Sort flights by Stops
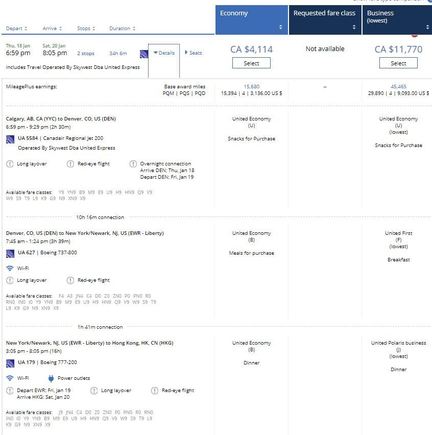432x435 pixels. tap(86, 28)
